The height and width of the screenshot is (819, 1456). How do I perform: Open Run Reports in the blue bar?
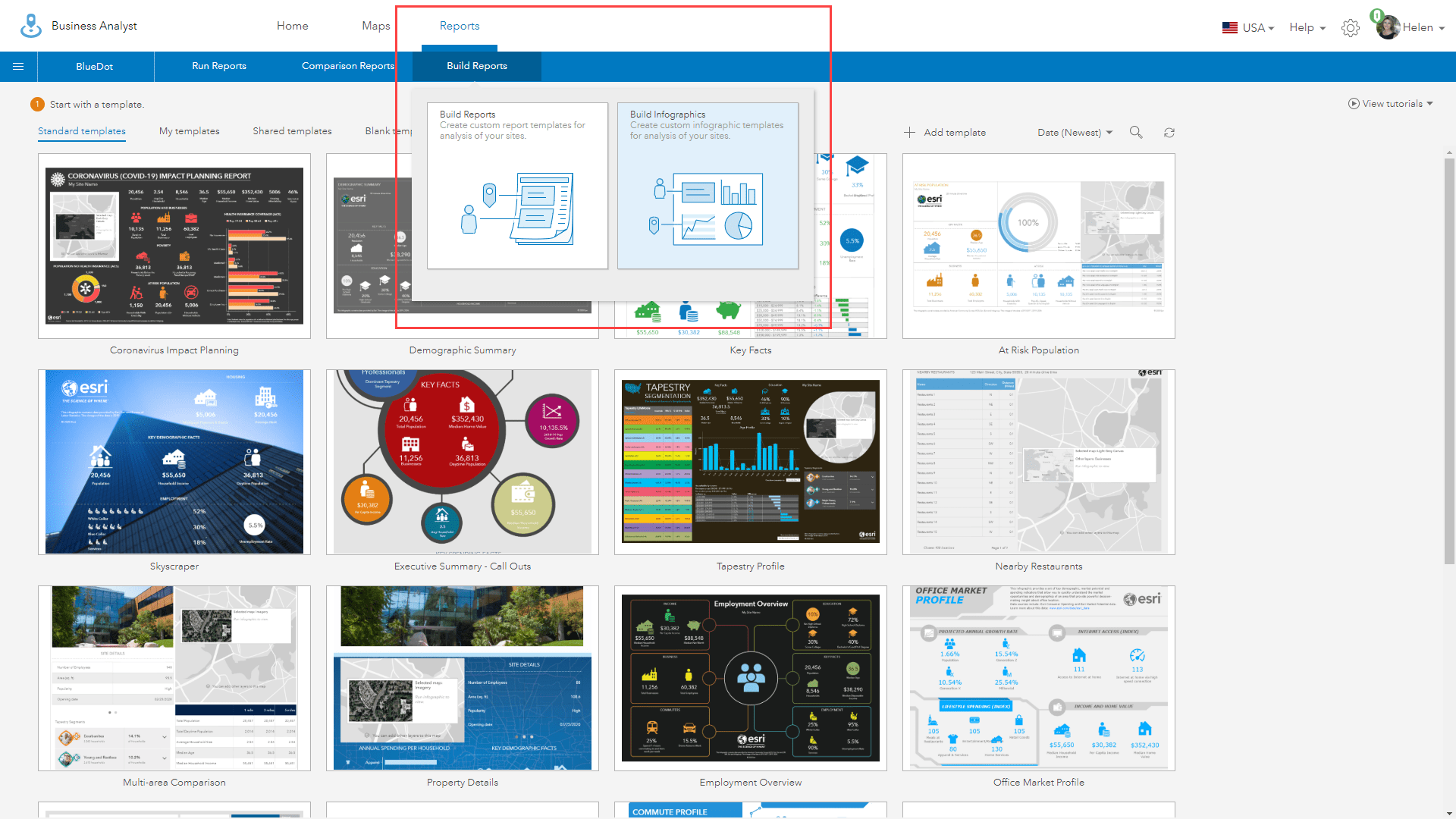pyautogui.click(x=219, y=66)
